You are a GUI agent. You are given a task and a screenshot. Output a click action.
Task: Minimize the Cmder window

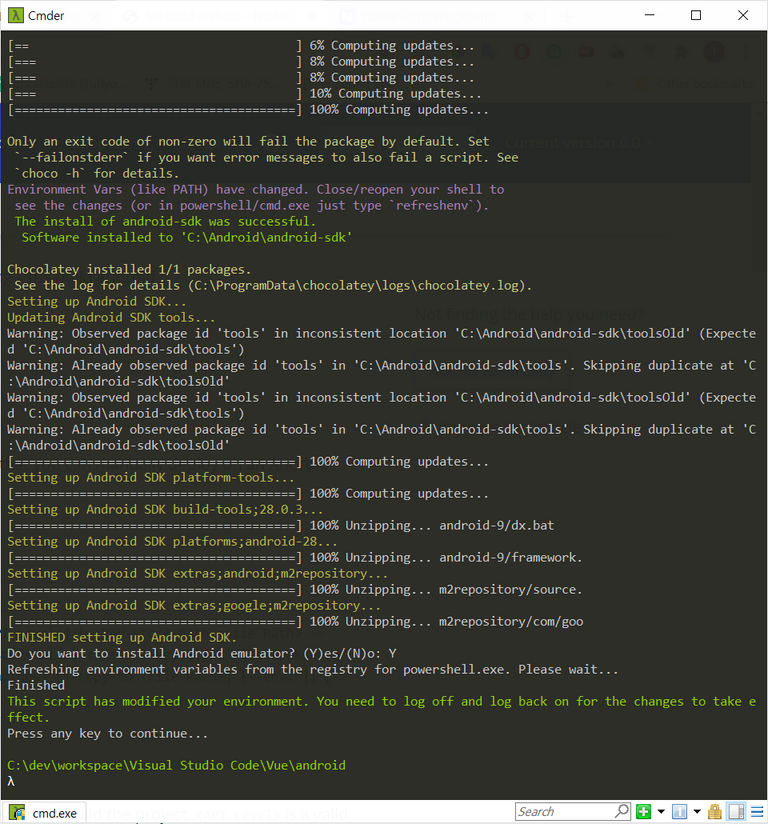650,15
